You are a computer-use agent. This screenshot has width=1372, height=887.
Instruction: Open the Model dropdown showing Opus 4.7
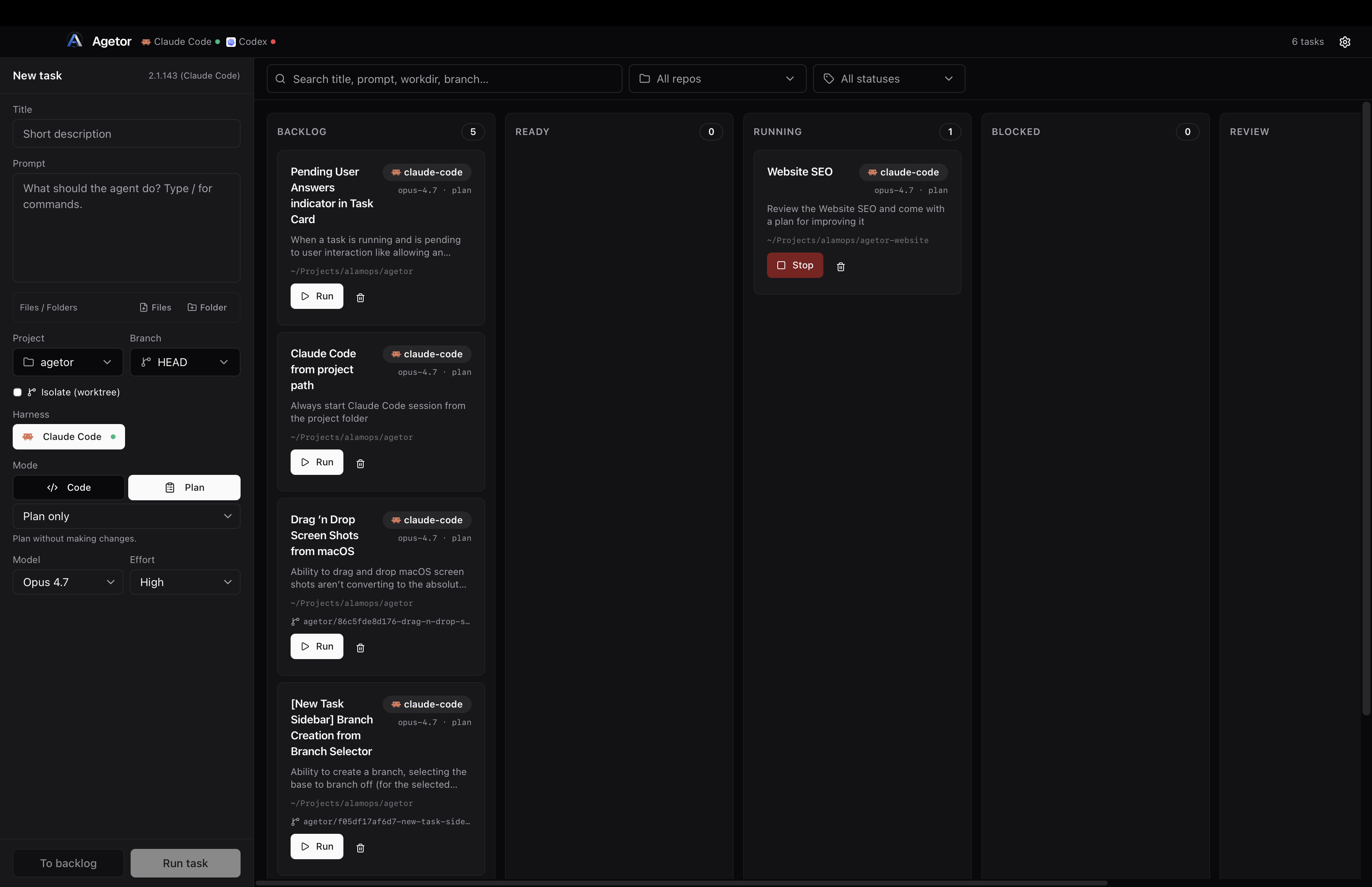coord(68,582)
